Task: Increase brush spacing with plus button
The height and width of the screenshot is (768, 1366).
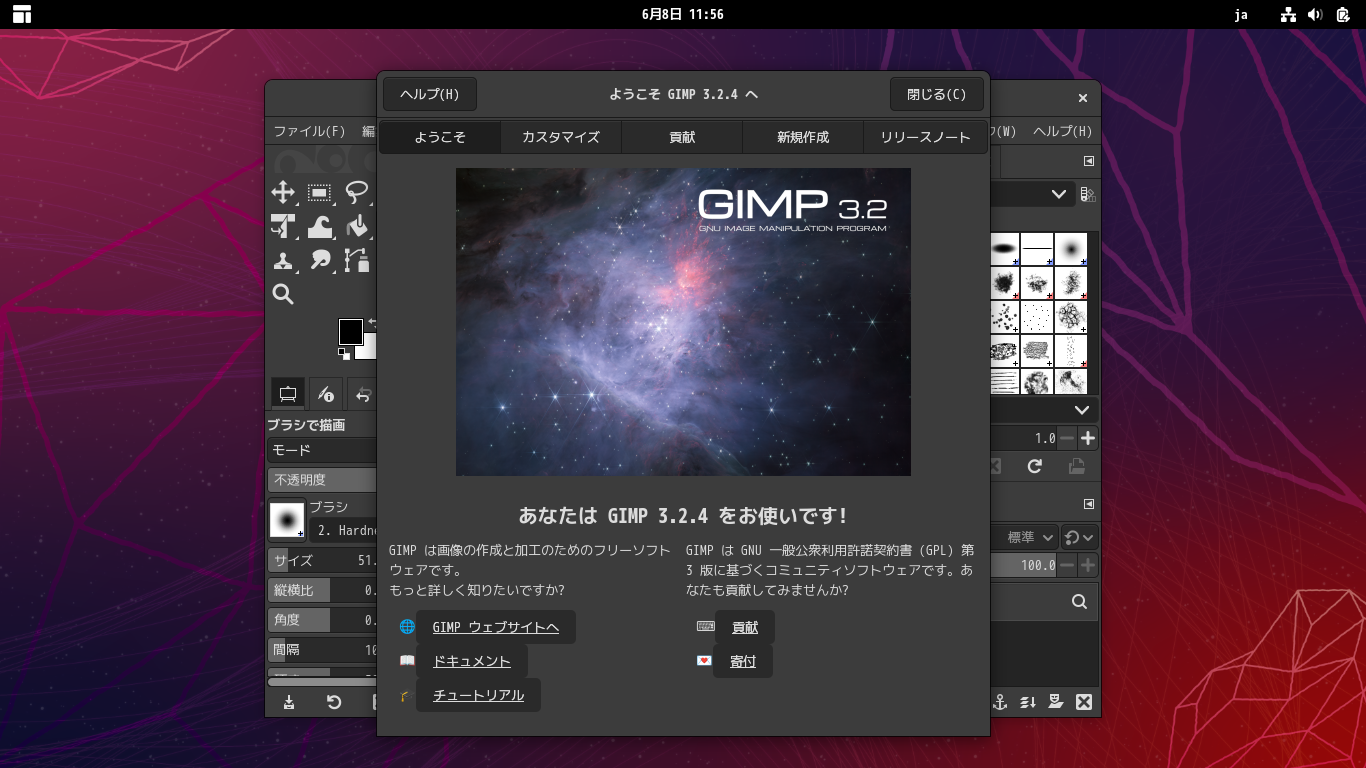Action: click(x=1088, y=438)
